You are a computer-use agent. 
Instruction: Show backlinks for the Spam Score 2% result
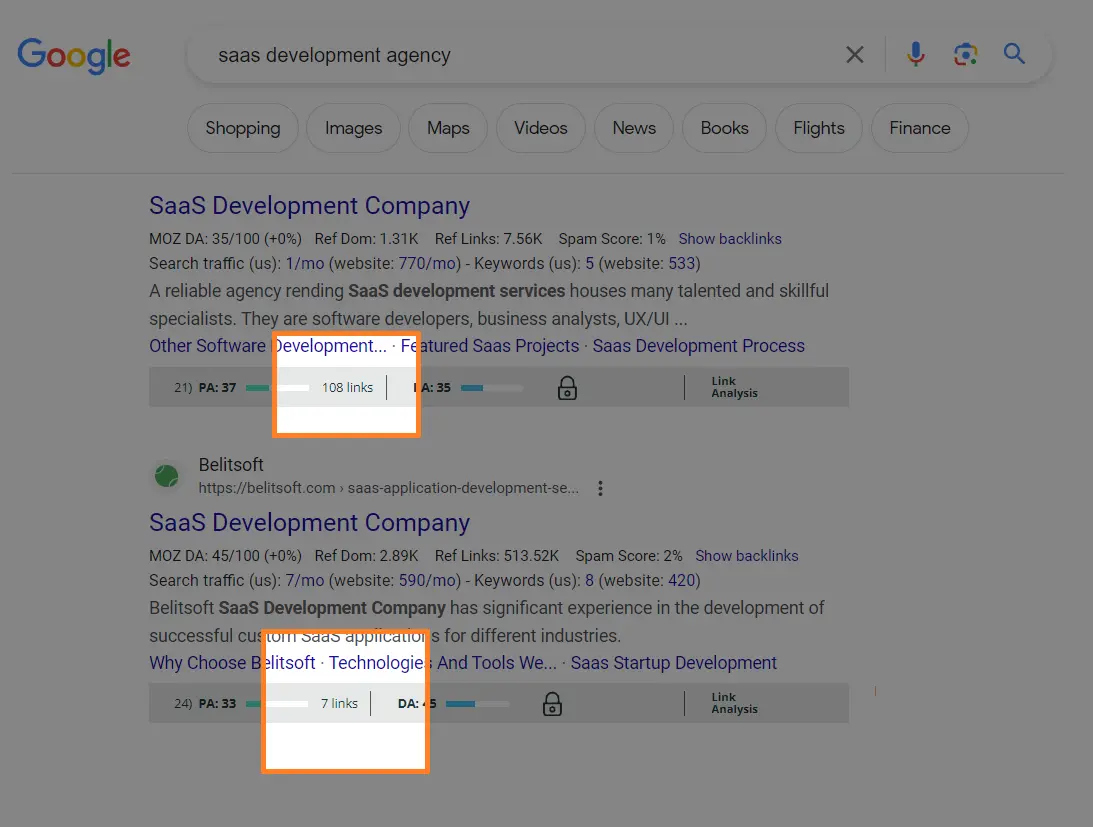[747, 556]
